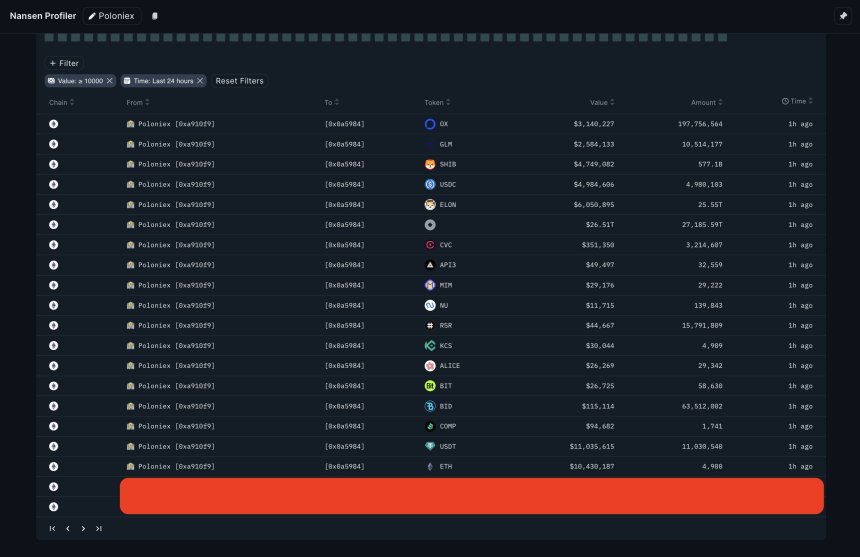Click the SHIB token icon
The width and height of the screenshot is (860, 557).
pyautogui.click(x=430, y=164)
